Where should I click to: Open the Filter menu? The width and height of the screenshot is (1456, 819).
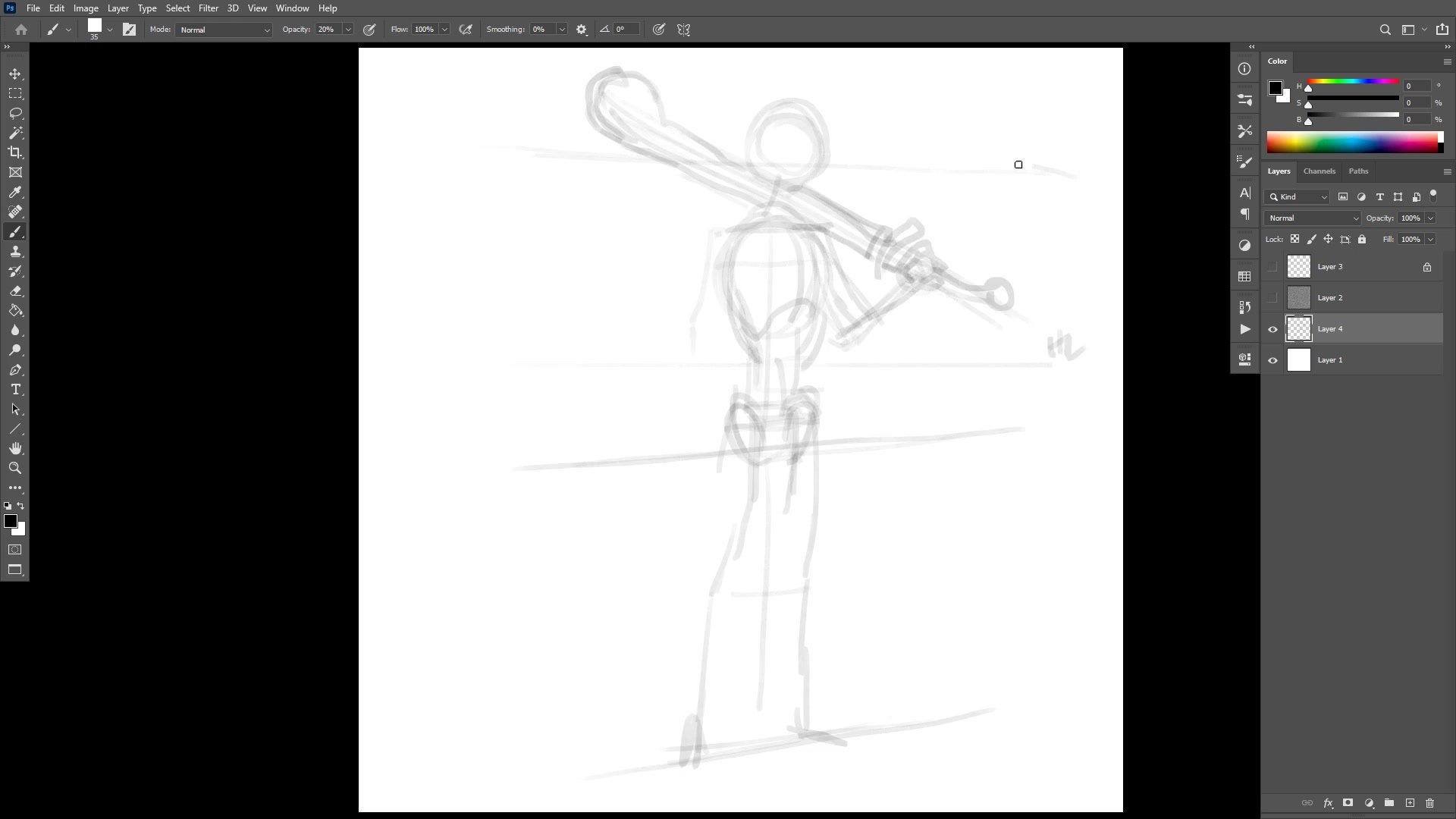[x=208, y=8]
